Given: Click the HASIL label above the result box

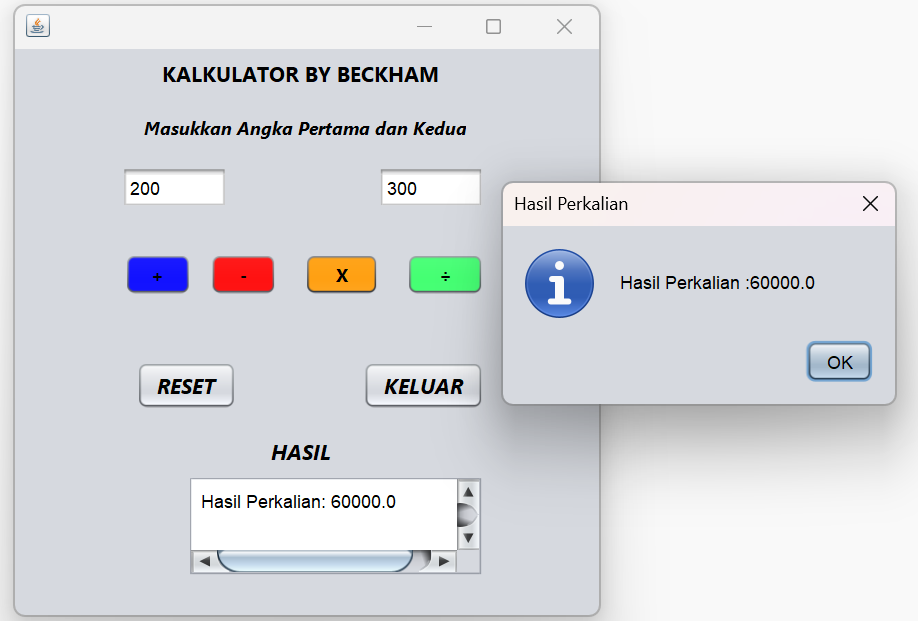Looking at the screenshot, I should (x=301, y=452).
